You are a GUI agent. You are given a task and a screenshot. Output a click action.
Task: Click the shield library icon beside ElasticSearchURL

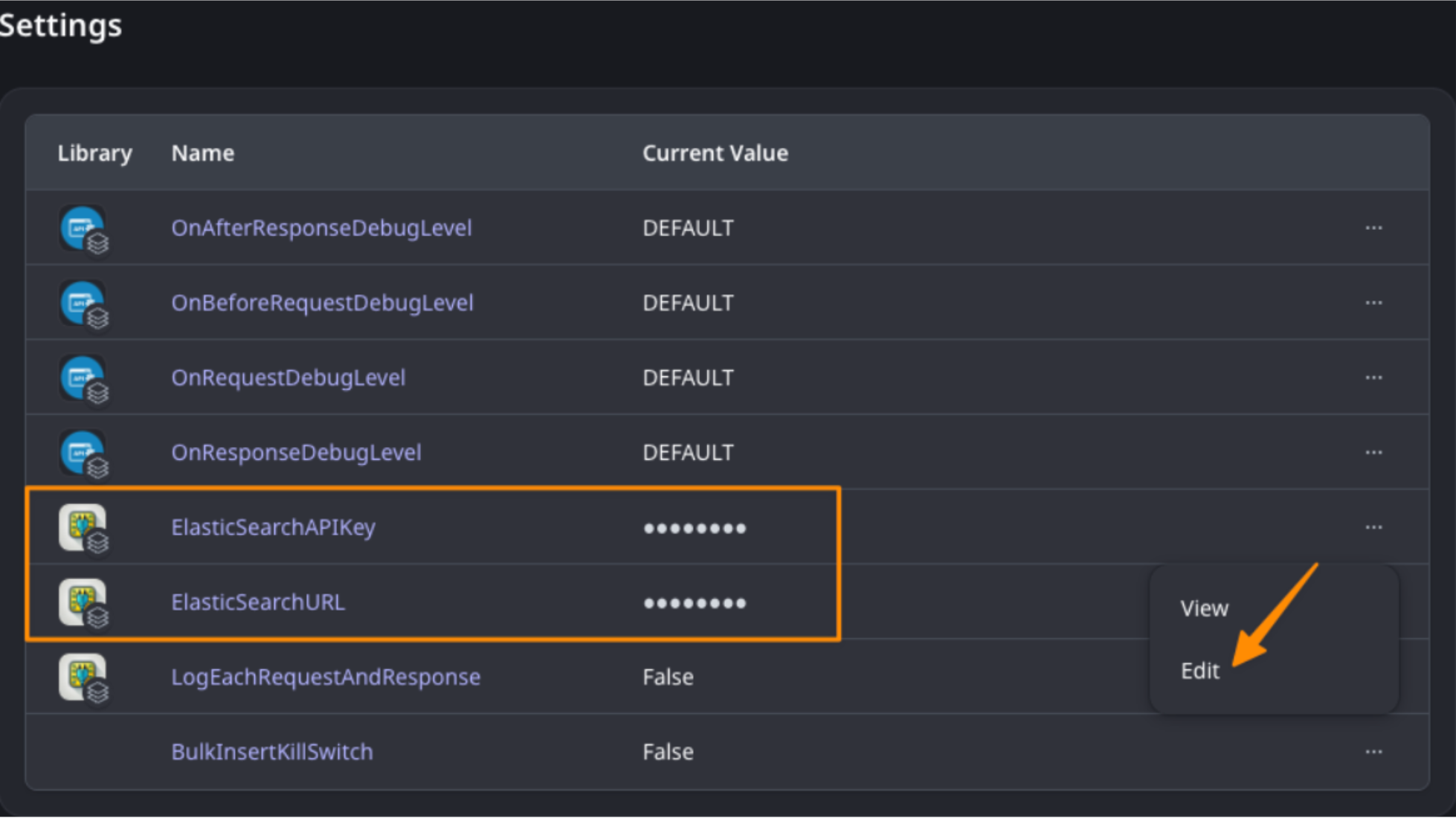(x=83, y=602)
